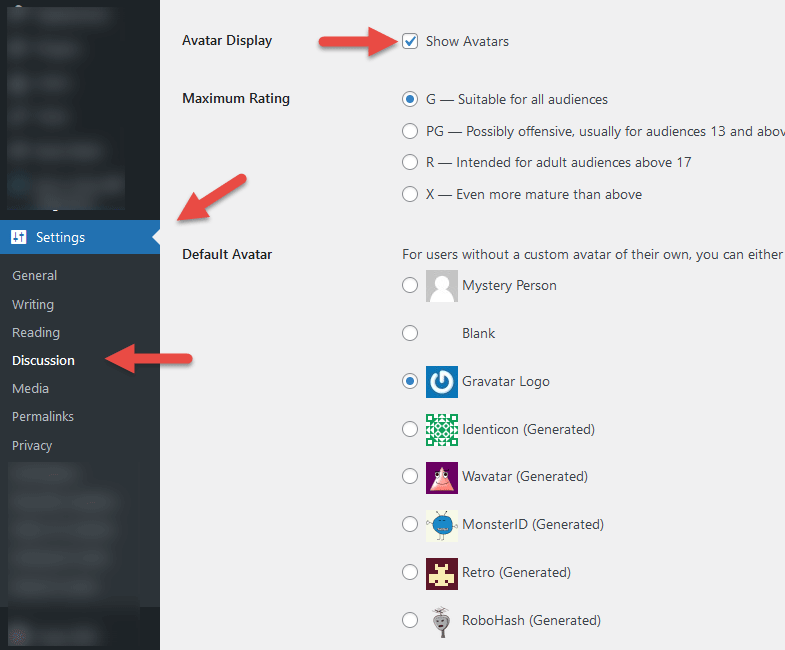Viewport: 785px width, 650px height.
Task: Click 'R — Intended for adult audiences' label
Action: (x=558, y=163)
